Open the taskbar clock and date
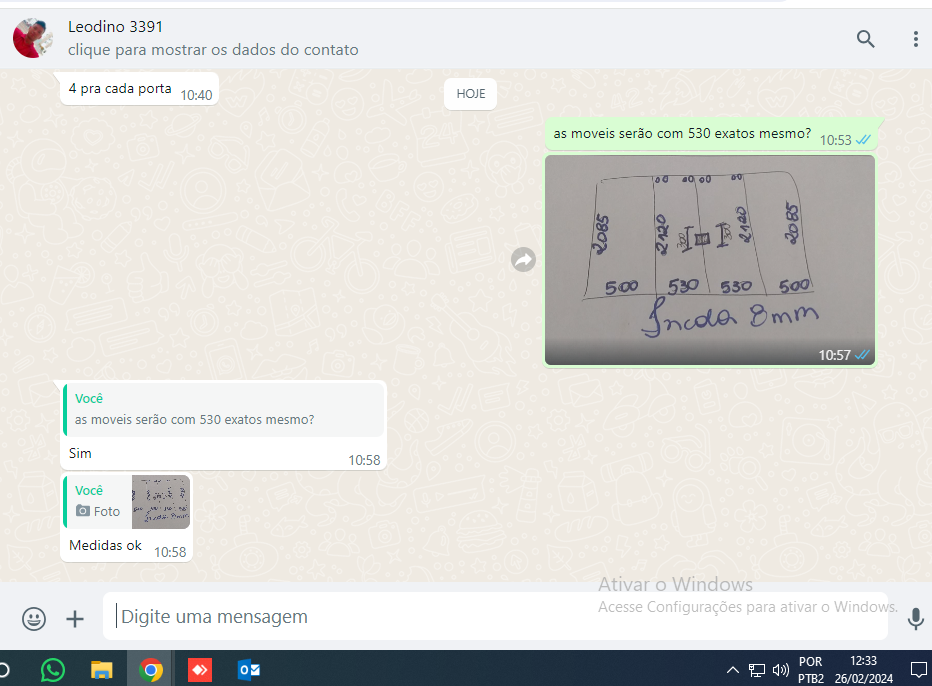The height and width of the screenshot is (686, 932). click(863, 670)
